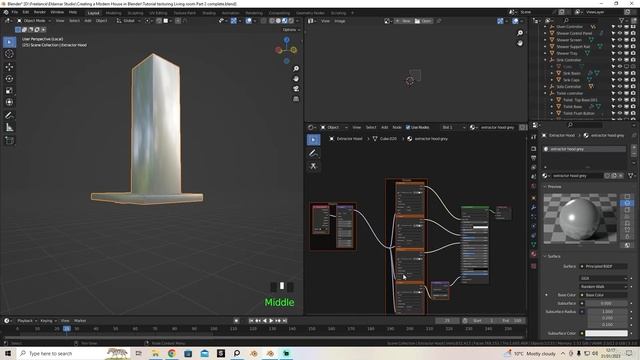The height and width of the screenshot is (360, 640).
Task: Toggle visibility eye for Shower Screen
Action: 620,40
